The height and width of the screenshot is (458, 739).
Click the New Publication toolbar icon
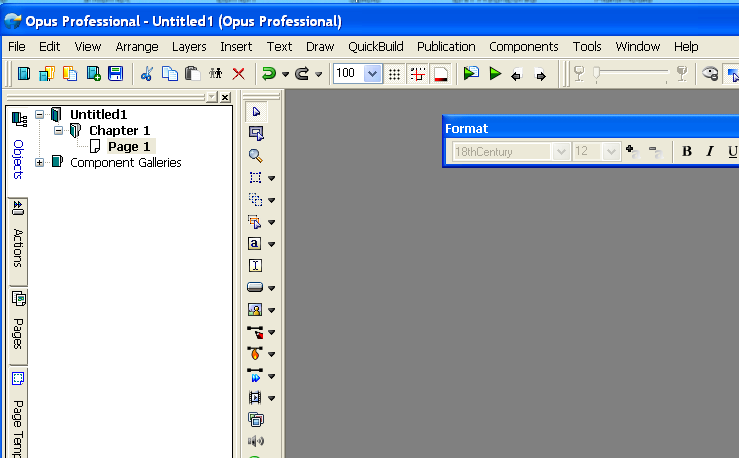24,74
